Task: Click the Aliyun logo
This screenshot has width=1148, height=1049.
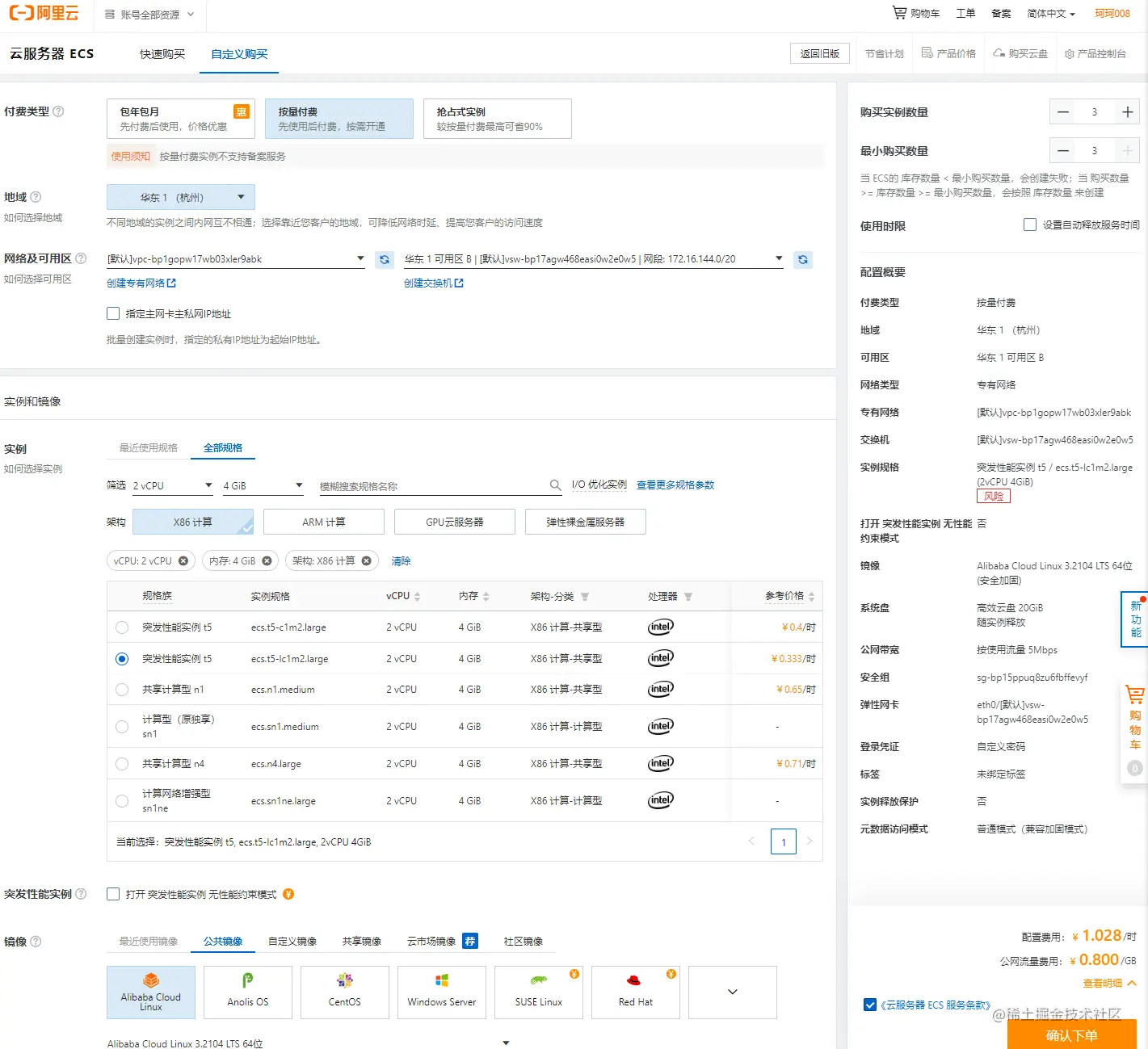Action: (44, 13)
